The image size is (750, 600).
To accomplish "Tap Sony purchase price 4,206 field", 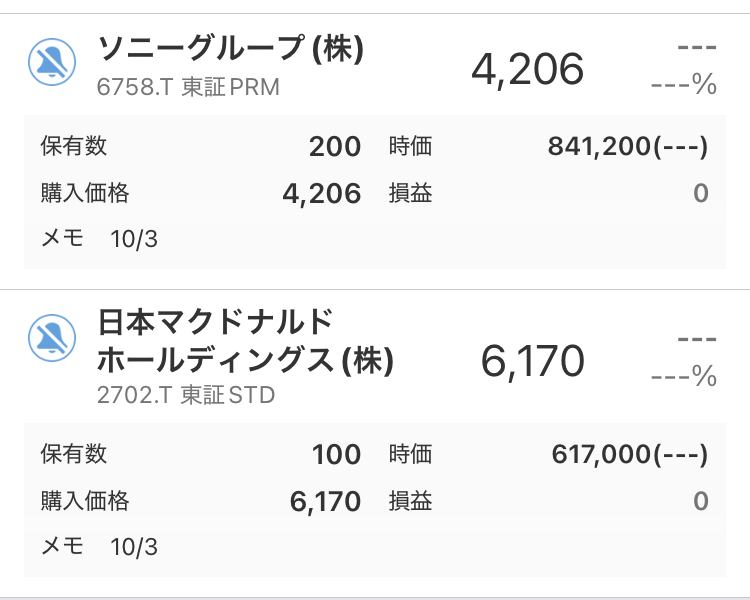I will click(x=321, y=194).
